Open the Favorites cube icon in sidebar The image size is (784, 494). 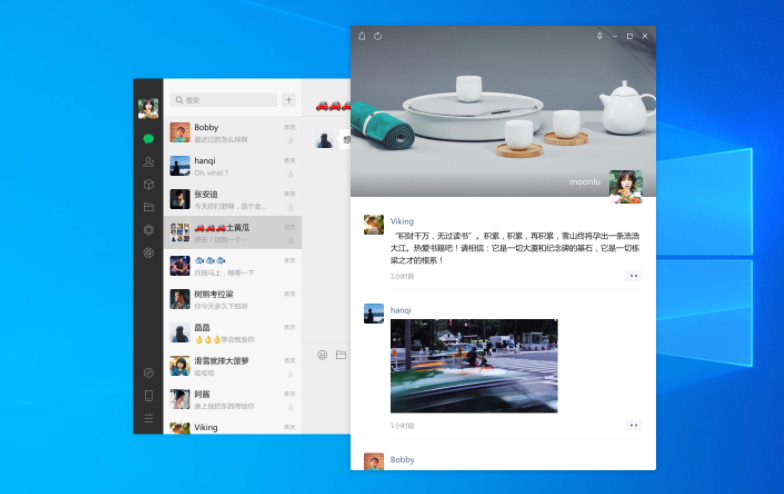[148, 184]
